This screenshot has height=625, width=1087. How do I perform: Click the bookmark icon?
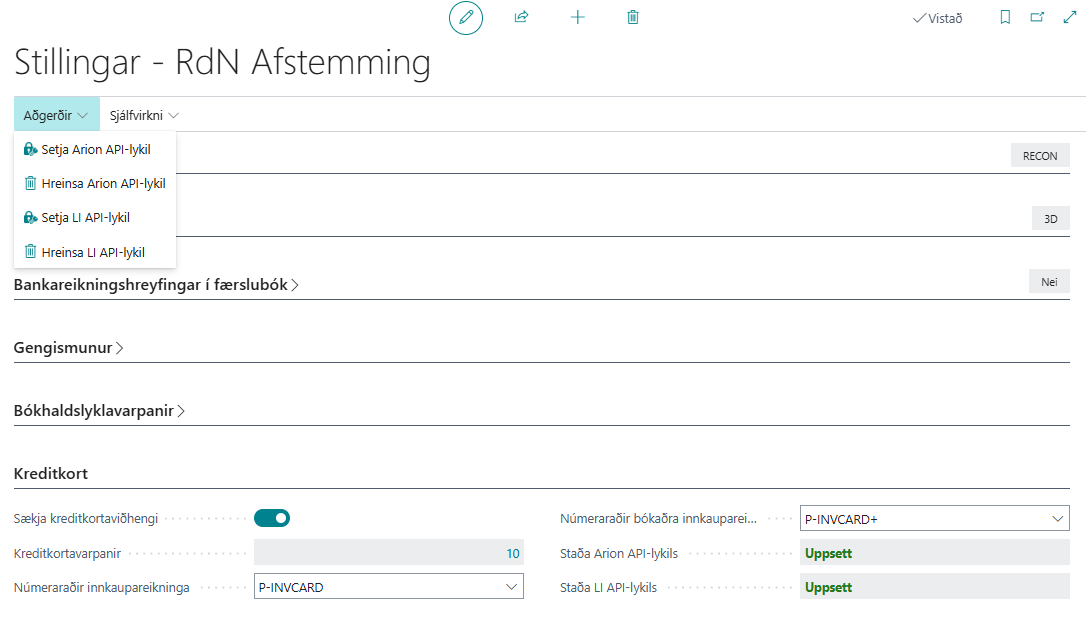[x=1005, y=17]
